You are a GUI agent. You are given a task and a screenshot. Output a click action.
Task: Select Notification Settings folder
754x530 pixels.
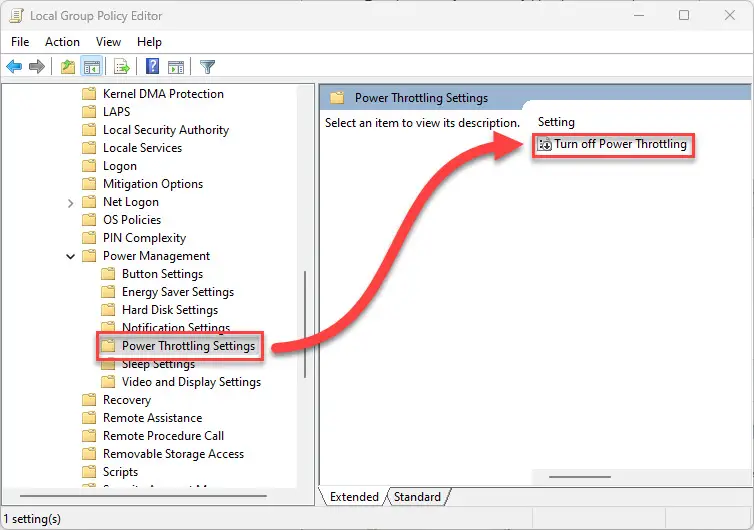coord(176,327)
